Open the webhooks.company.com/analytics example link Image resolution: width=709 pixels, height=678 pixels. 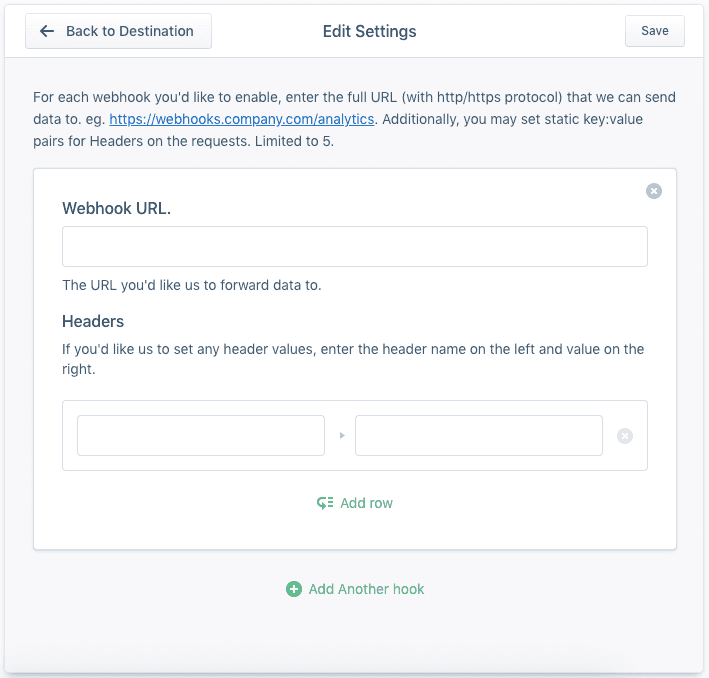point(242,118)
